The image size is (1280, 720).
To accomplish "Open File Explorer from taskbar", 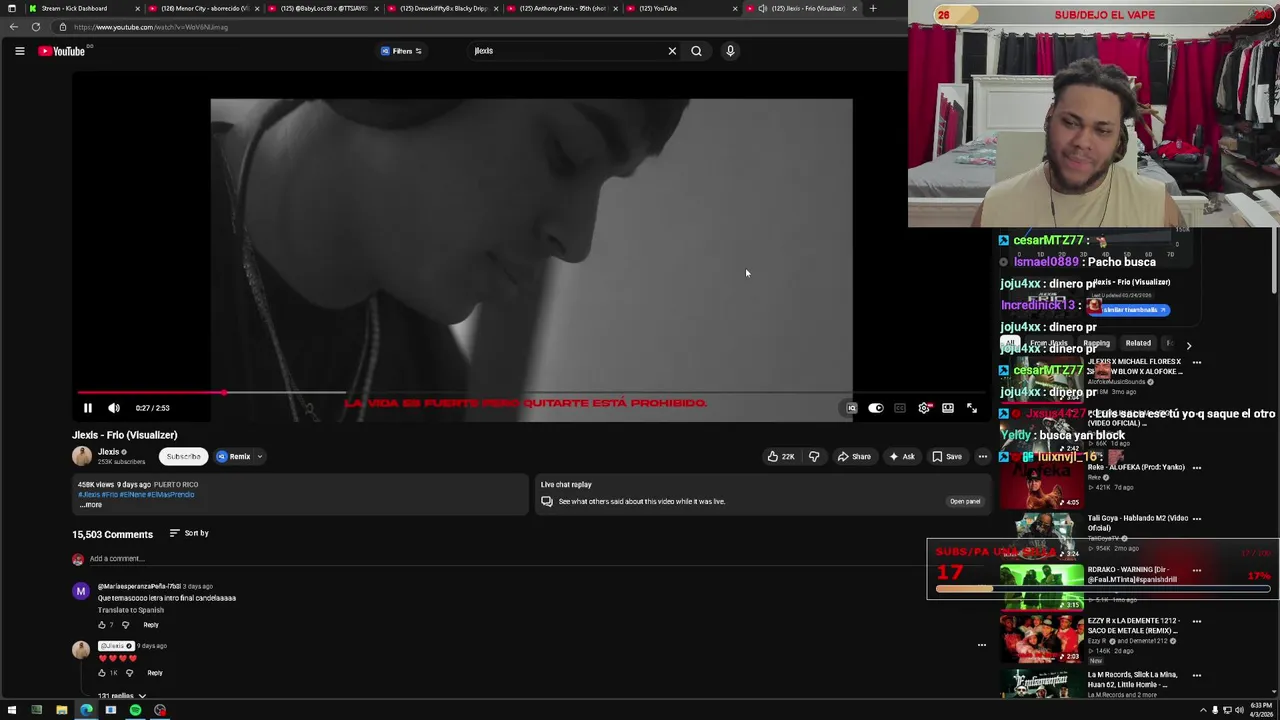I will coord(61,710).
